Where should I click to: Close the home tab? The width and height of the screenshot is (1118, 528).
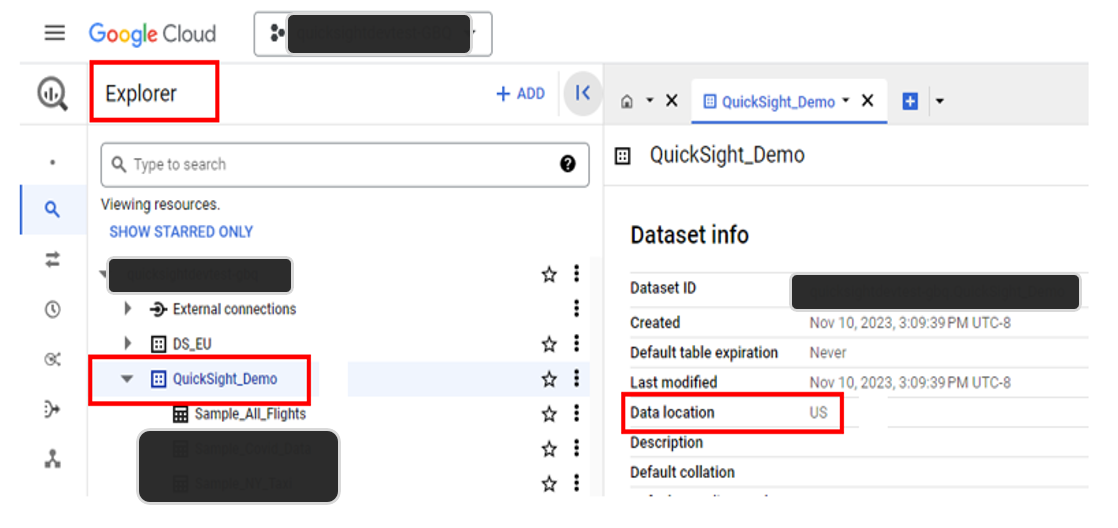(x=671, y=101)
